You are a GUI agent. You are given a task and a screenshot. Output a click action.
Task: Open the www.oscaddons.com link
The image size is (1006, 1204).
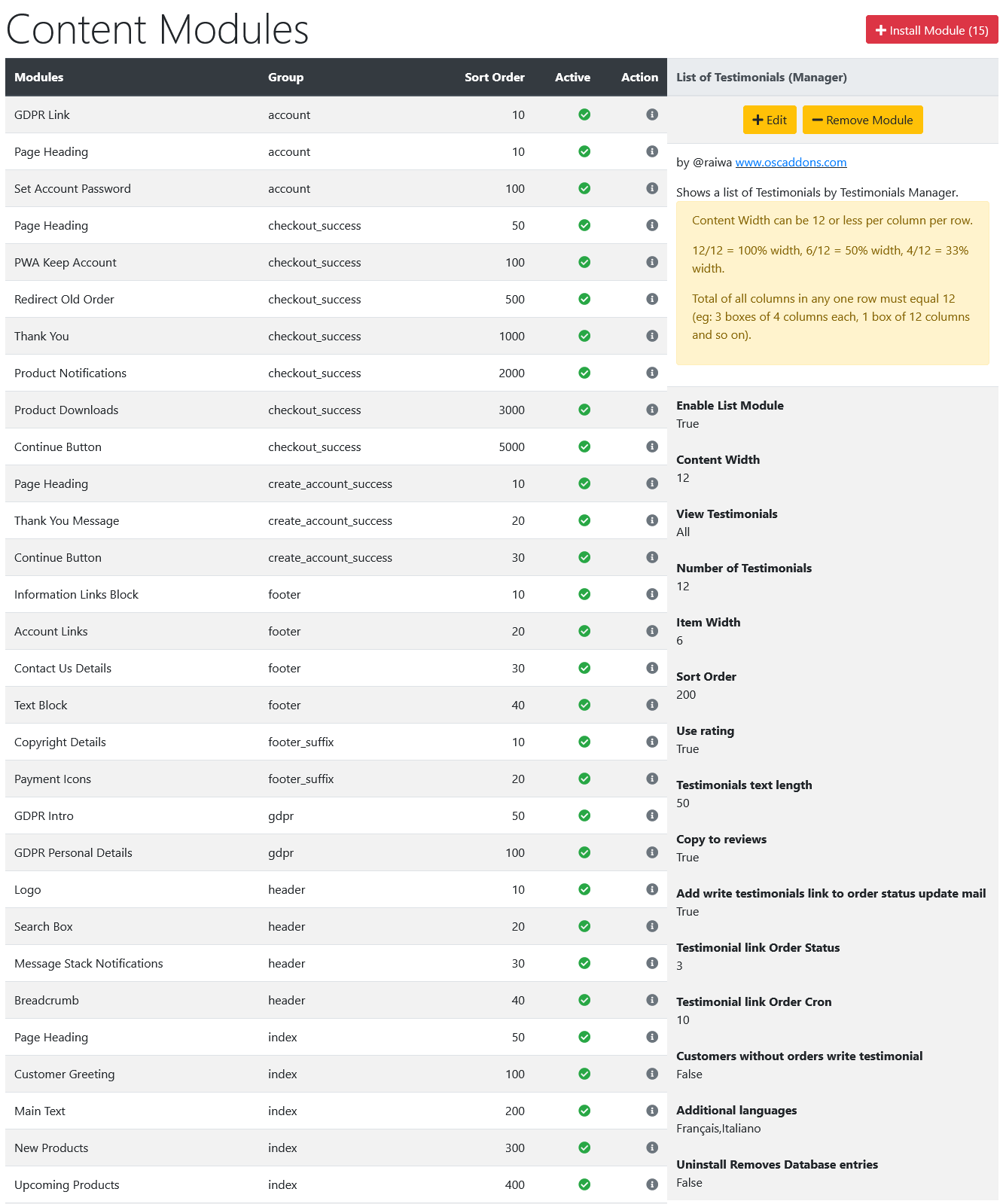[791, 162]
